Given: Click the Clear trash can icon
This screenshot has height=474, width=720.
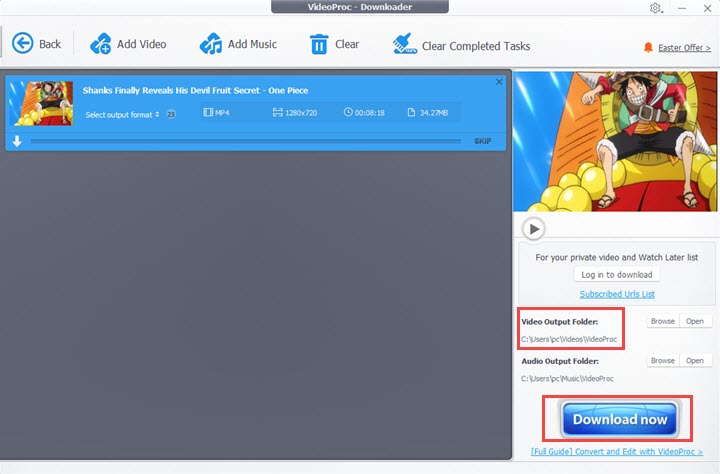Looking at the screenshot, I should coord(319,45).
